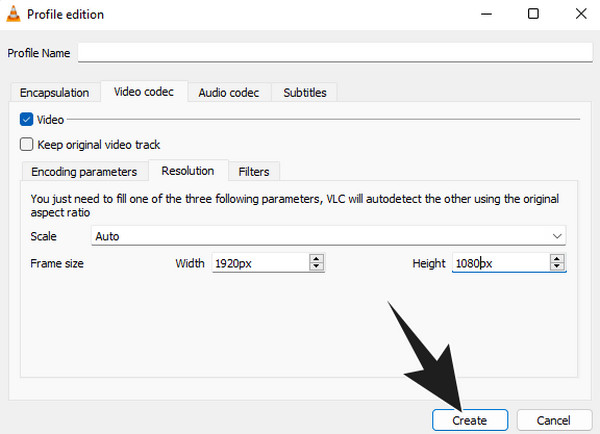Click the VLC cone icon in title bar
This screenshot has height=434, width=600.
tap(13, 14)
